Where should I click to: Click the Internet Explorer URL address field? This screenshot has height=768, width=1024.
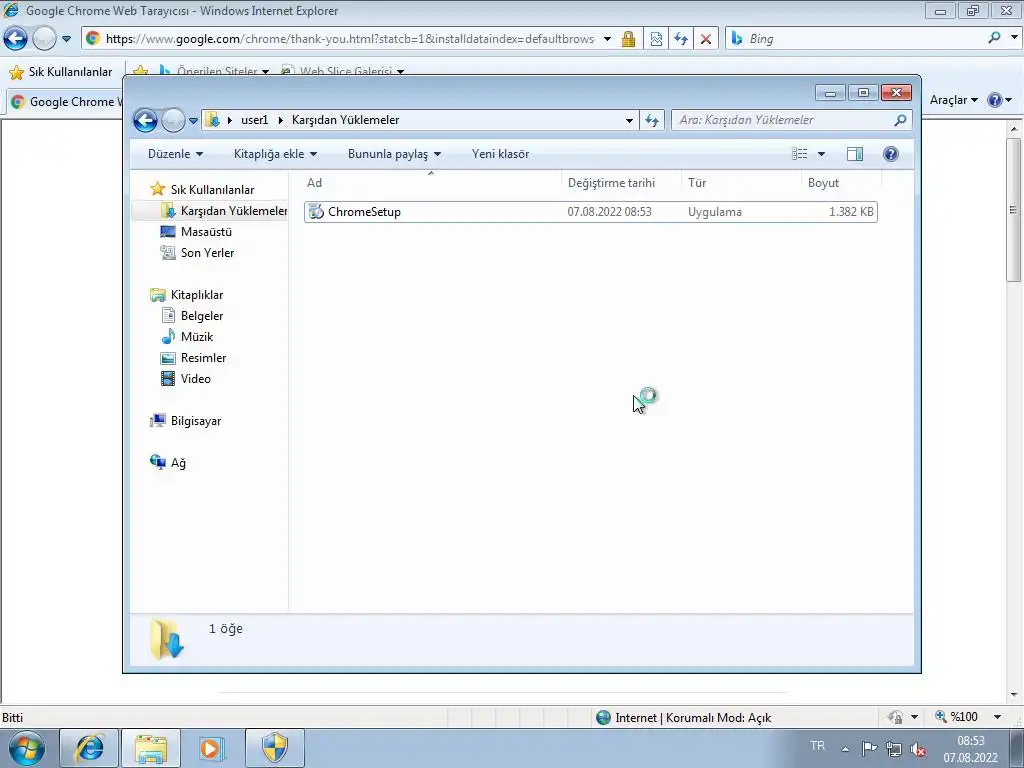[x=350, y=39]
